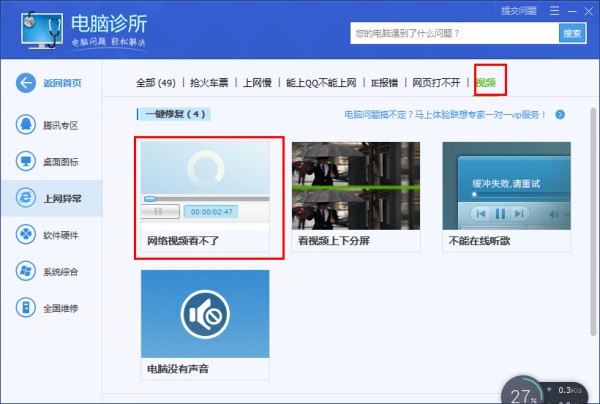Click the 电脑诊所 logo monitor with stethoscope

(x=42, y=30)
